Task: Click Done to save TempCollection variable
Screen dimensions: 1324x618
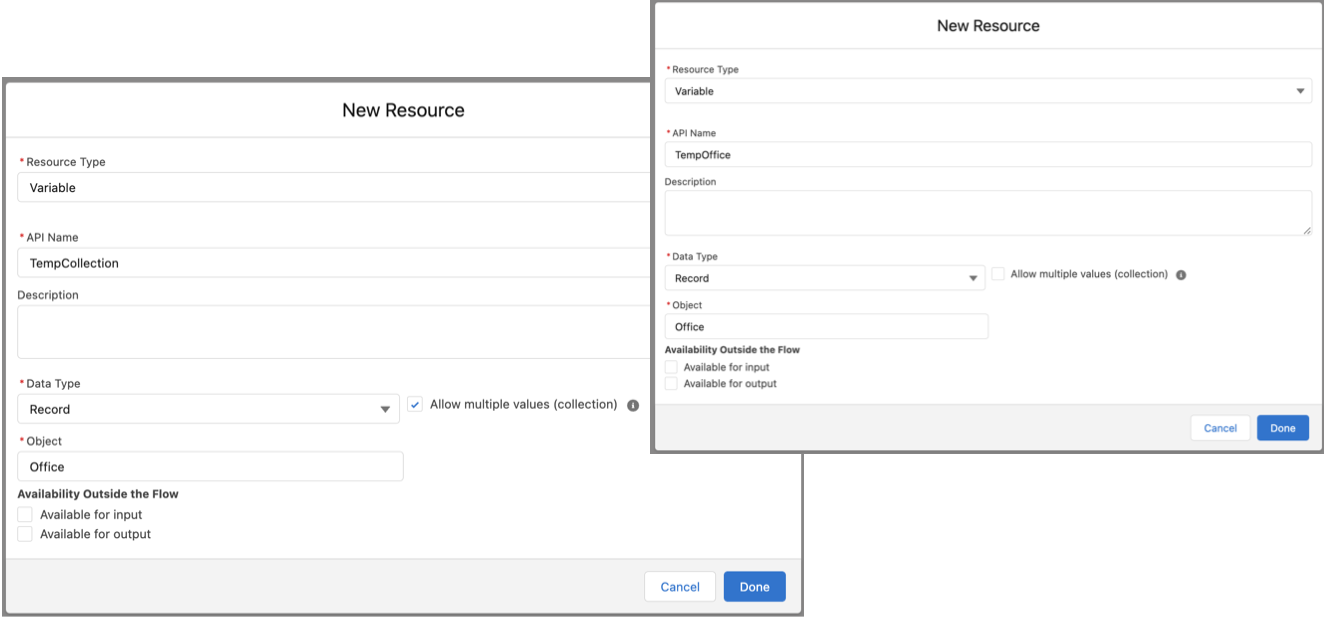Action: (x=754, y=586)
